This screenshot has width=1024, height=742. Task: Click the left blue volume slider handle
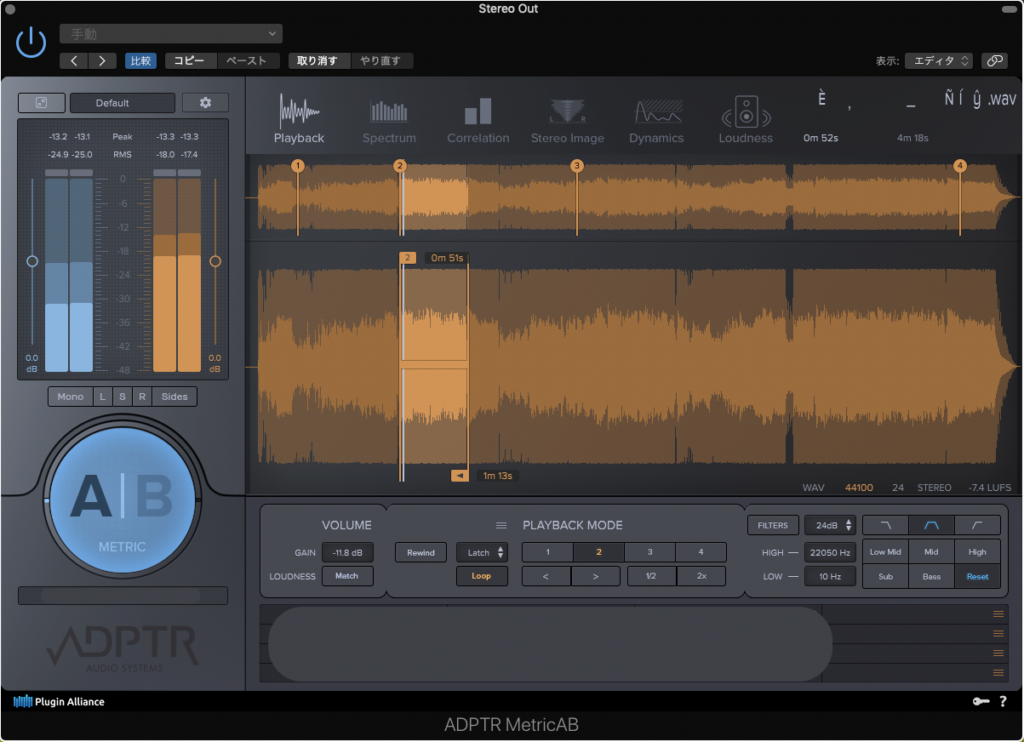pyautogui.click(x=32, y=261)
